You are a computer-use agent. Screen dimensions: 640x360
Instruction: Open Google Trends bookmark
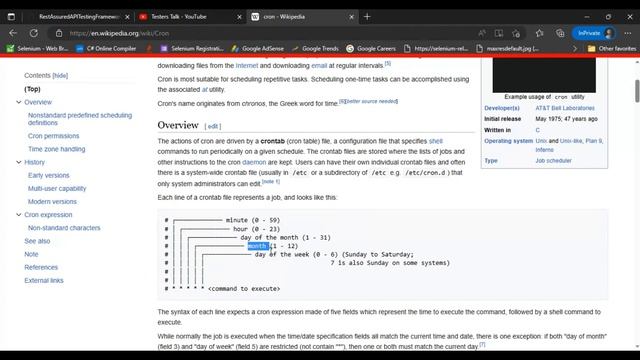click(x=316, y=48)
